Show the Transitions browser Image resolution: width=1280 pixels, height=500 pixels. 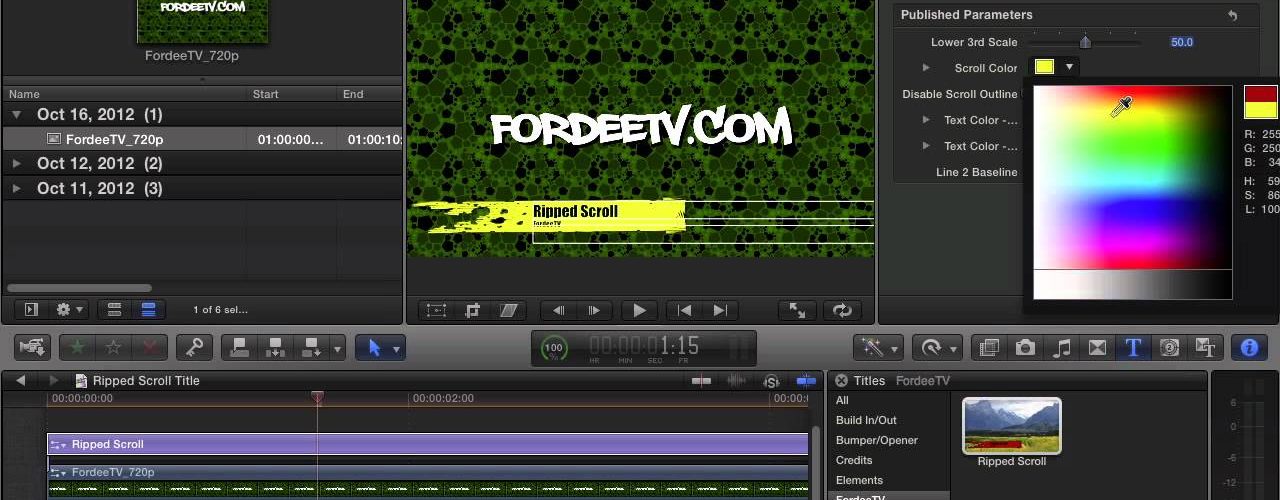(1098, 348)
